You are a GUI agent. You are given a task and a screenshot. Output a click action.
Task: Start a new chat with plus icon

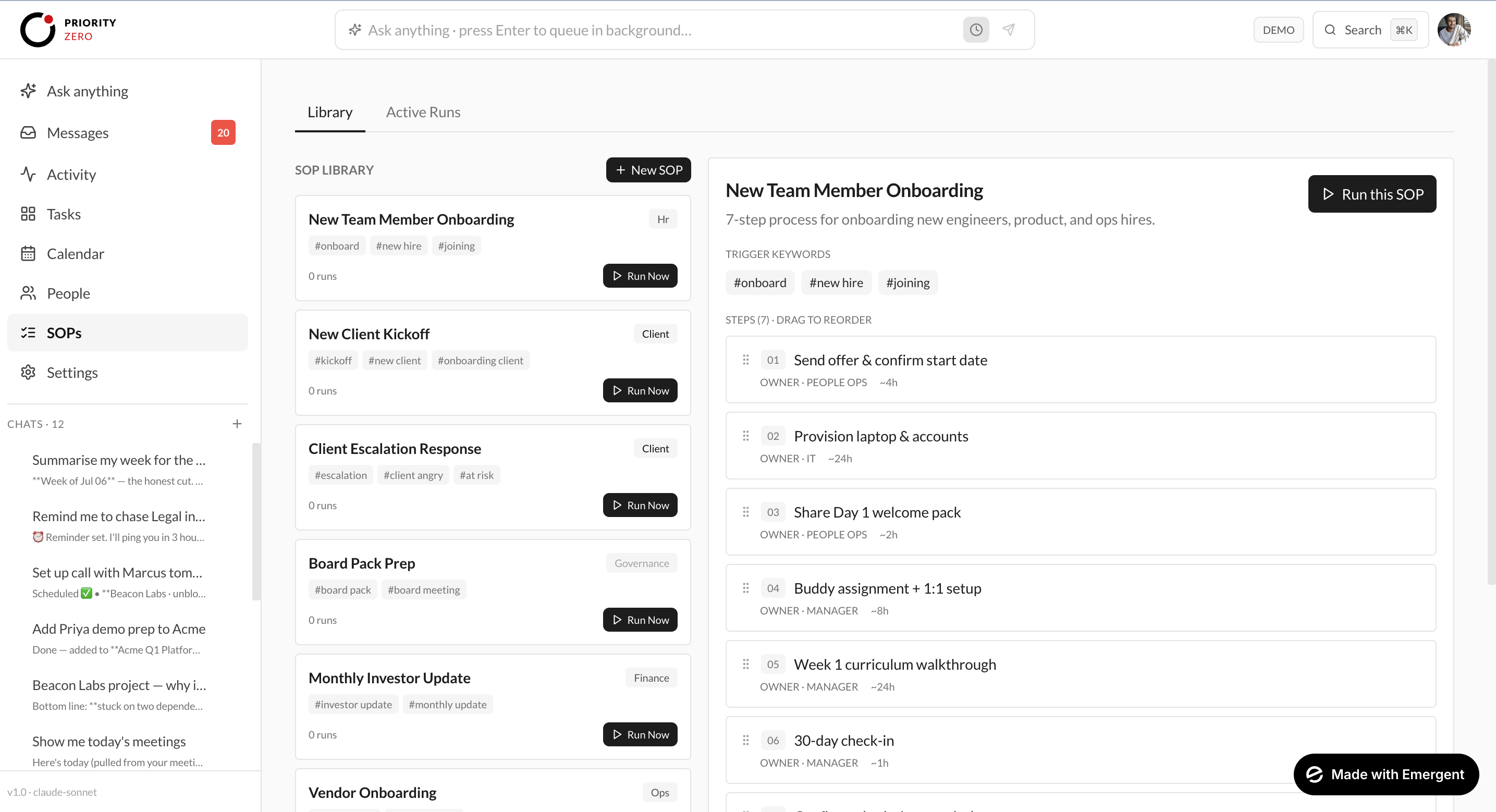point(237,424)
